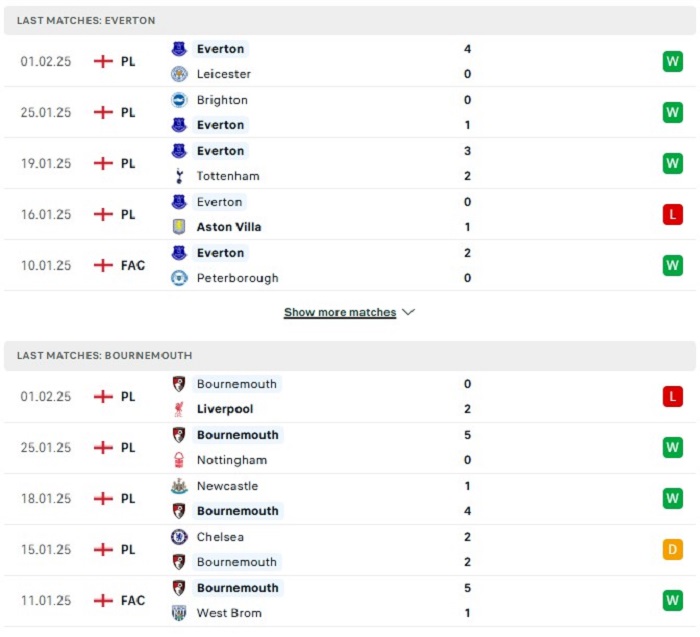Click the Liverpool club crest icon
The image size is (700, 637).
pos(179,409)
